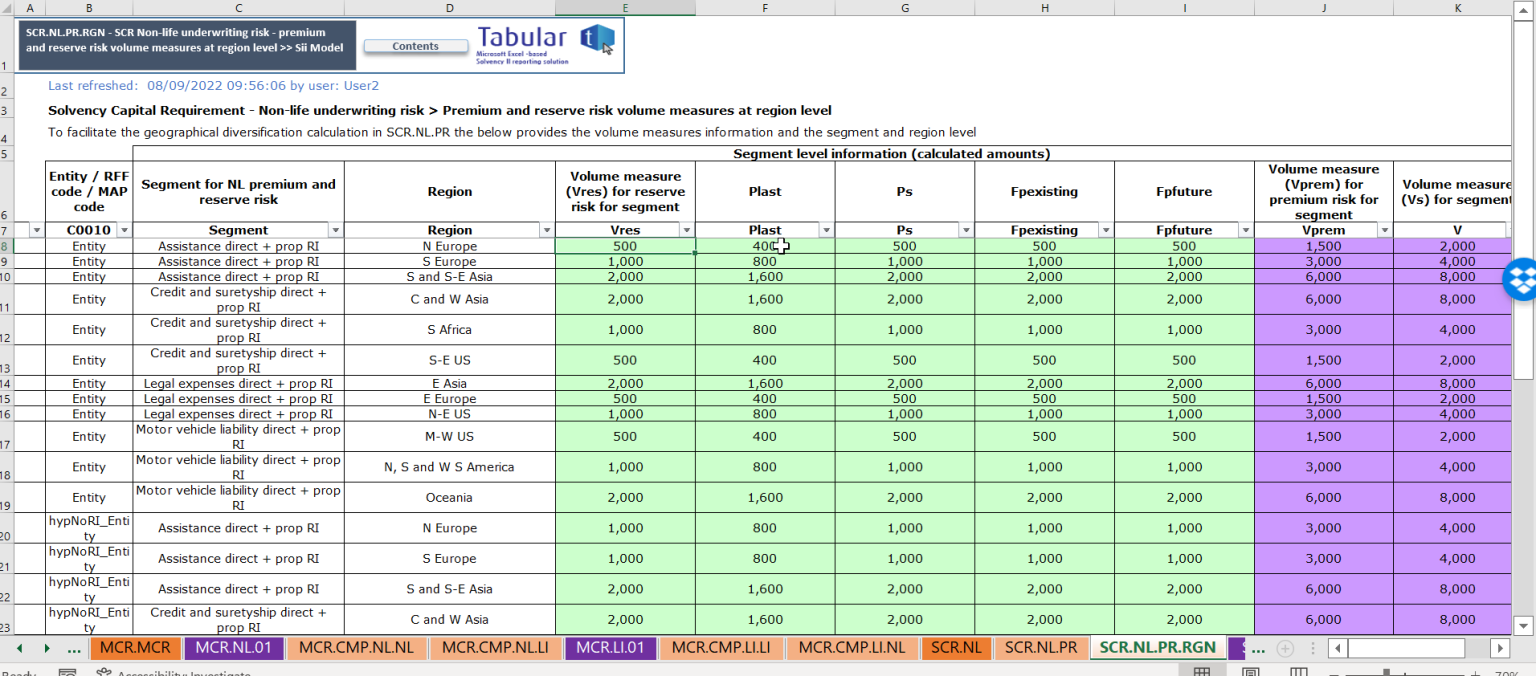Screen dimensions: 1536x676
Task: Open the Segment column filter dropdown
Action: (335, 230)
